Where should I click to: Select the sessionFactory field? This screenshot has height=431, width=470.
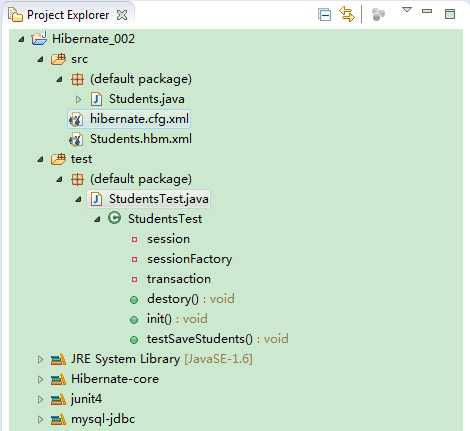coord(189,259)
